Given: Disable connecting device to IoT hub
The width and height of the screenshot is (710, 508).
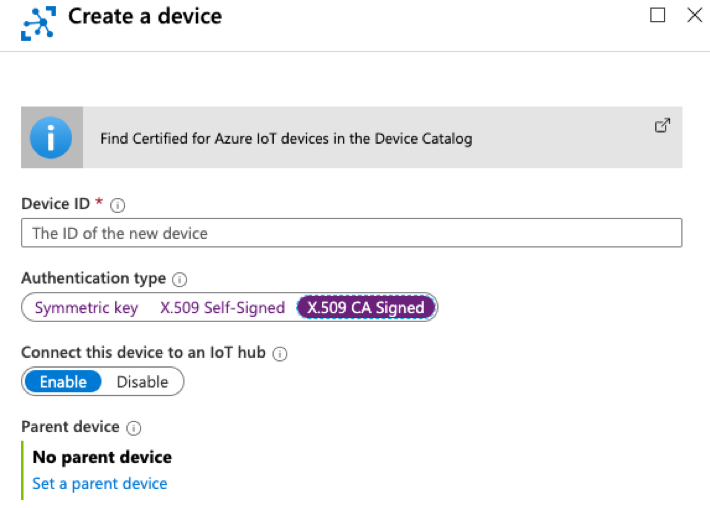Looking at the screenshot, I should [x=142, y=382].
